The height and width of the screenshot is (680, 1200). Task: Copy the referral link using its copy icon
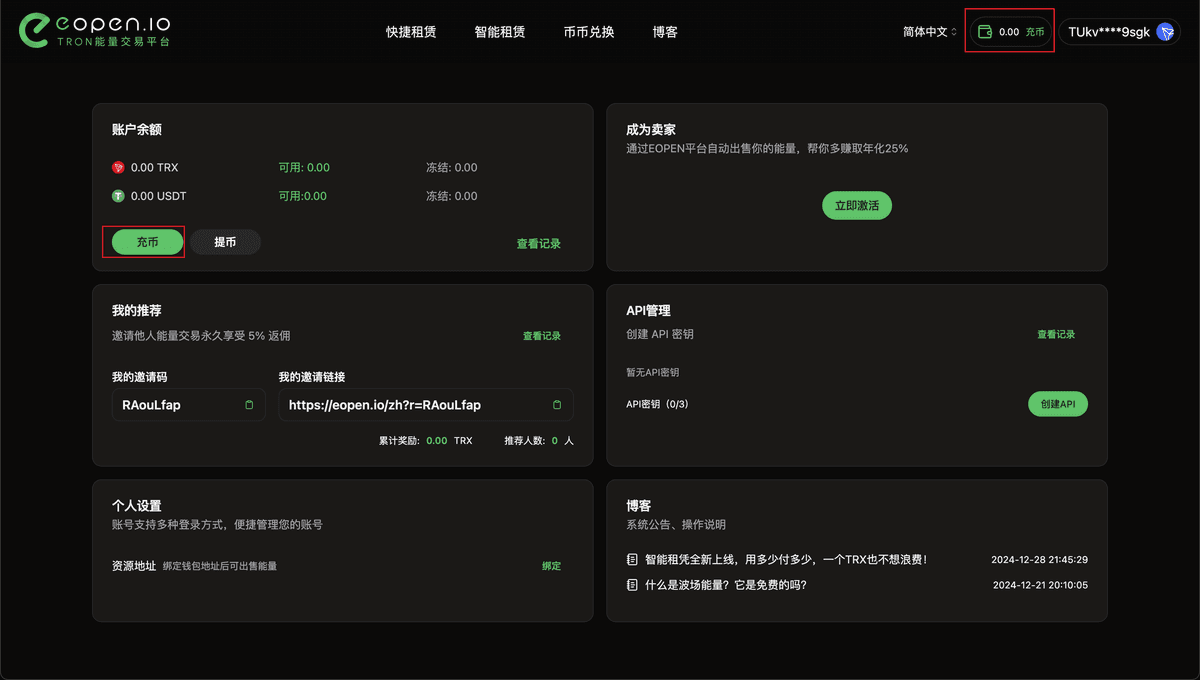556,404
